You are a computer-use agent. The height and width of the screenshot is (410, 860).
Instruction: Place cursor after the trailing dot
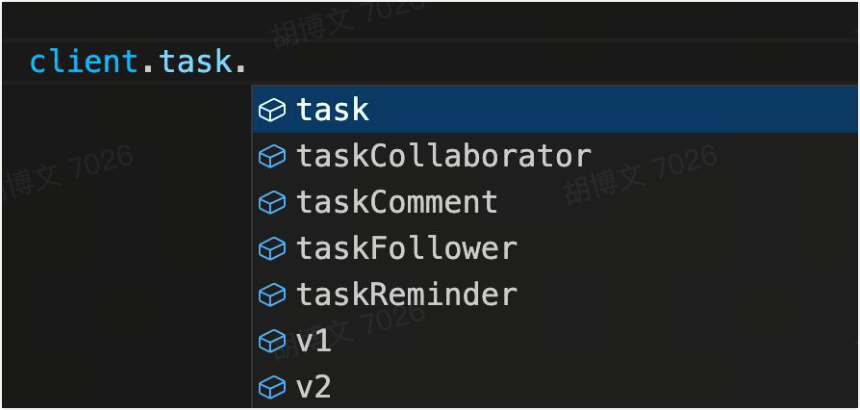(248, 62)
